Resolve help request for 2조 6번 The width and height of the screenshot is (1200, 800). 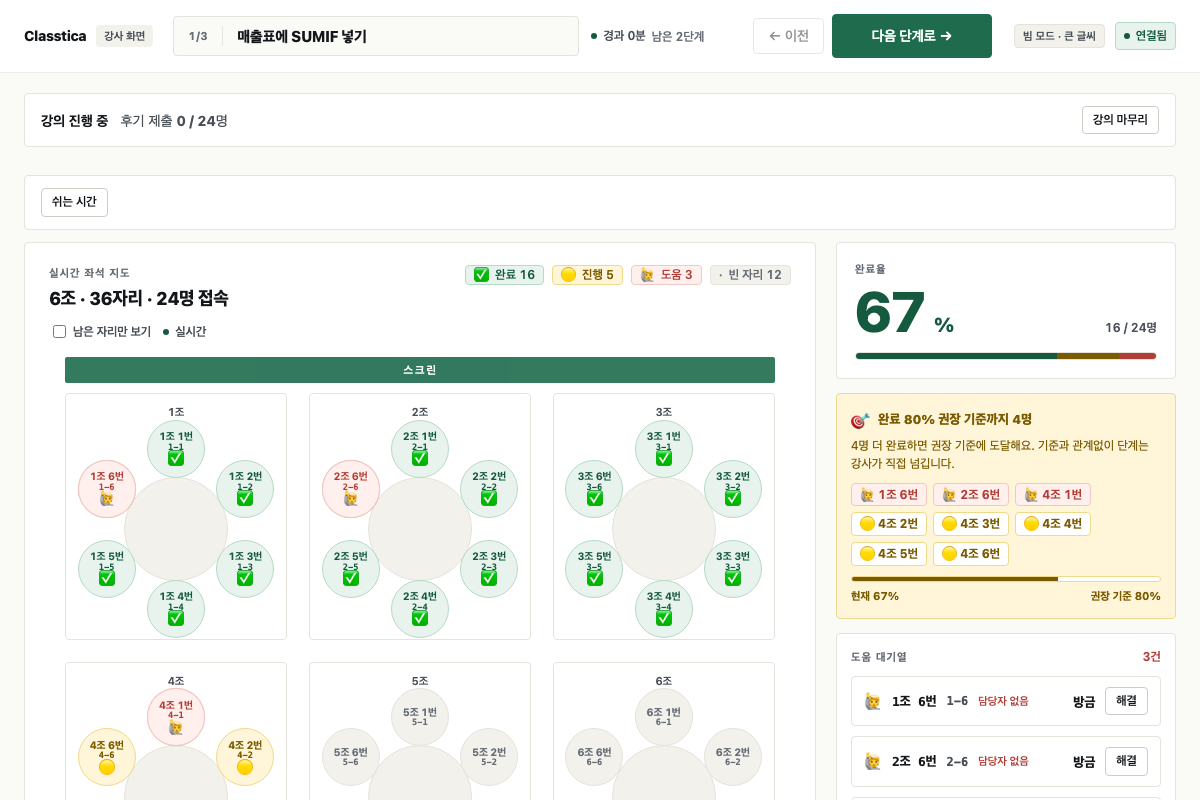coord(1126,761)
